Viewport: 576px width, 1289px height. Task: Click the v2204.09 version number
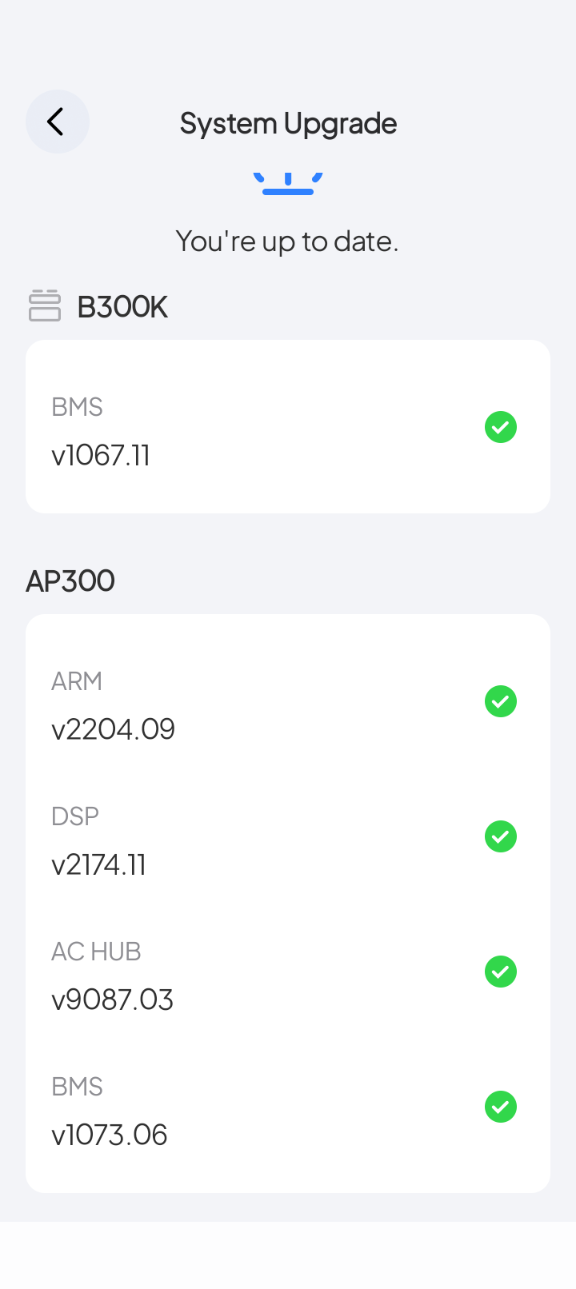click(113, 729)
